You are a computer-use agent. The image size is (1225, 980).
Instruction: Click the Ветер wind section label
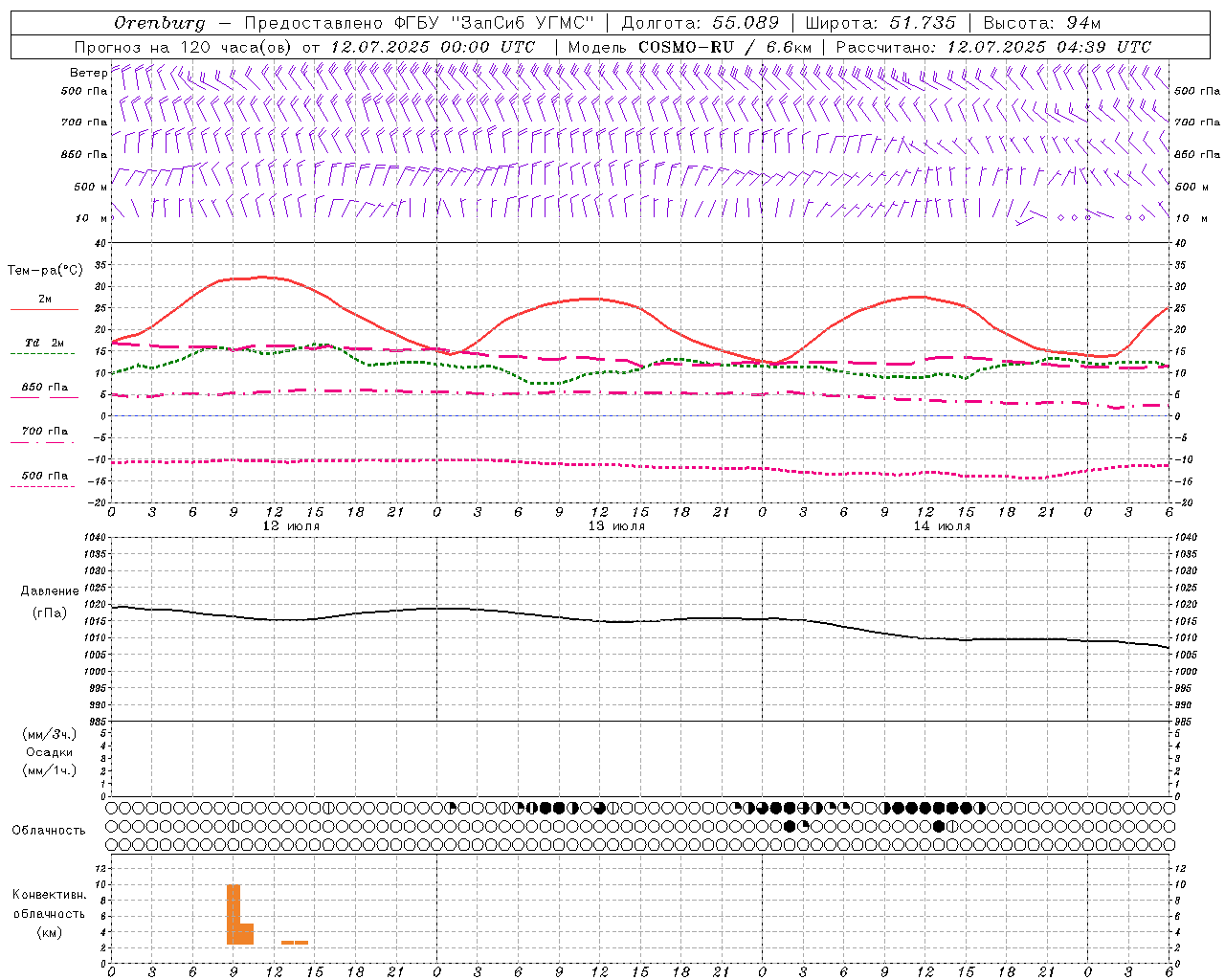coord(88,73)
